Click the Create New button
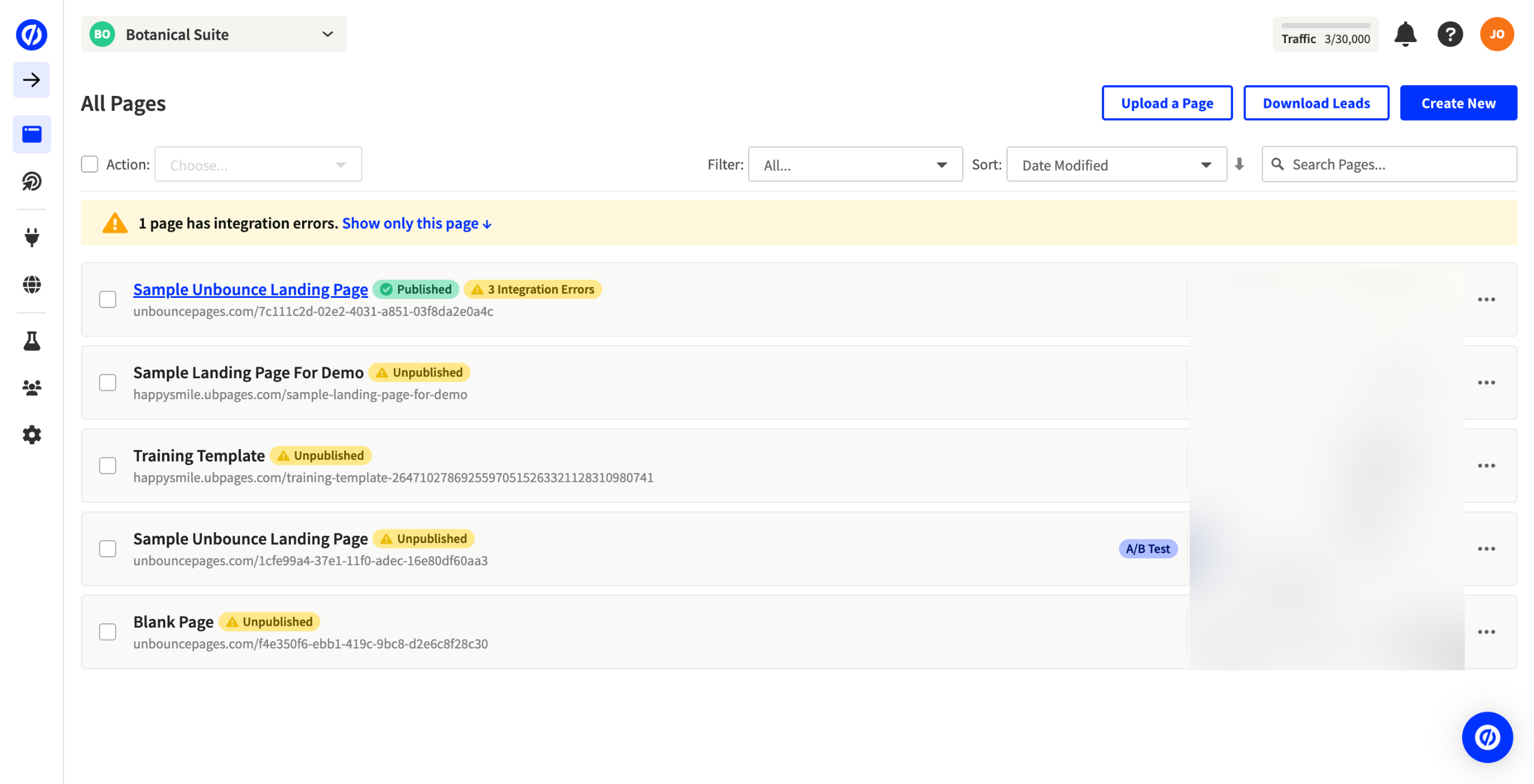This screenshot has height=784, width=1534. [1457, 103]
